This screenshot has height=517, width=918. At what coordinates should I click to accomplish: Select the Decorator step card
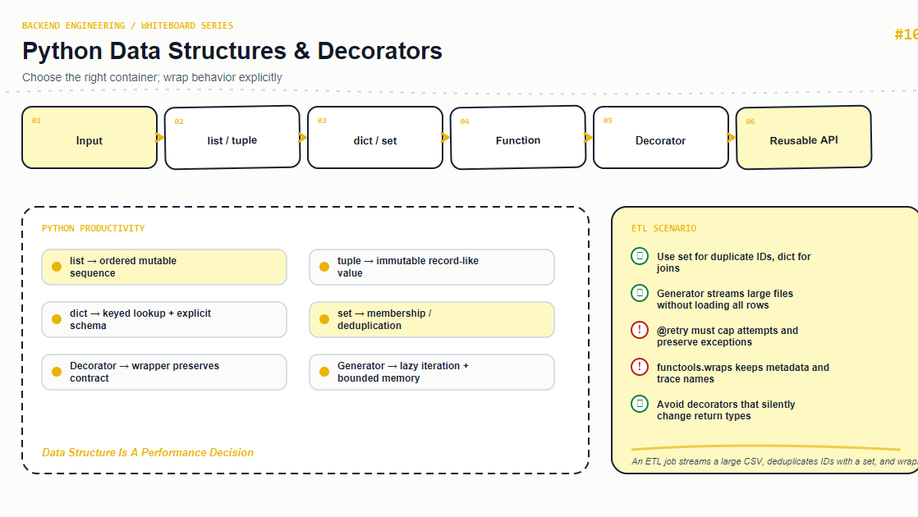[x=661, y=138]
